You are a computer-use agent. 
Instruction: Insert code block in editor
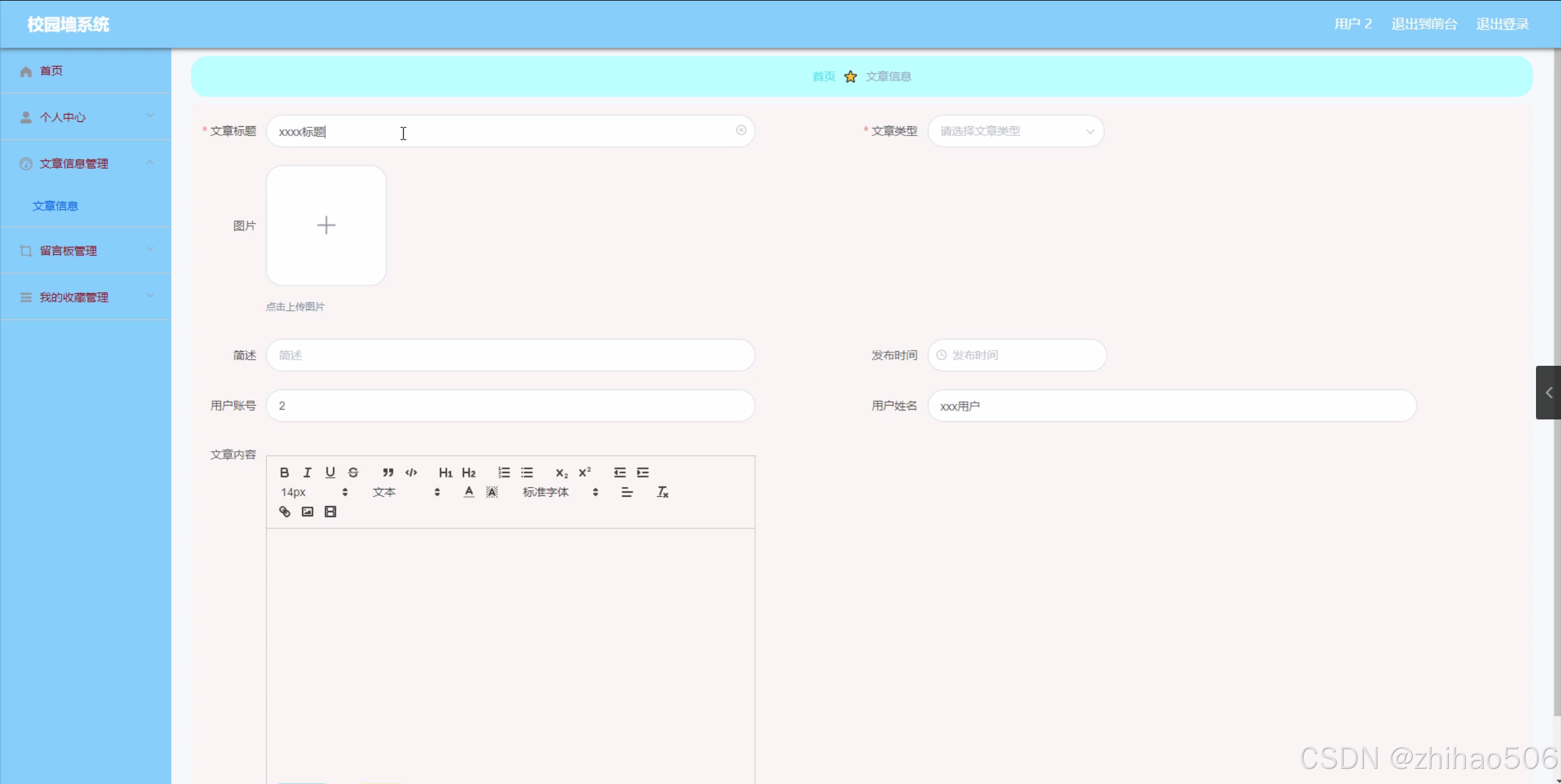point(411,472)
